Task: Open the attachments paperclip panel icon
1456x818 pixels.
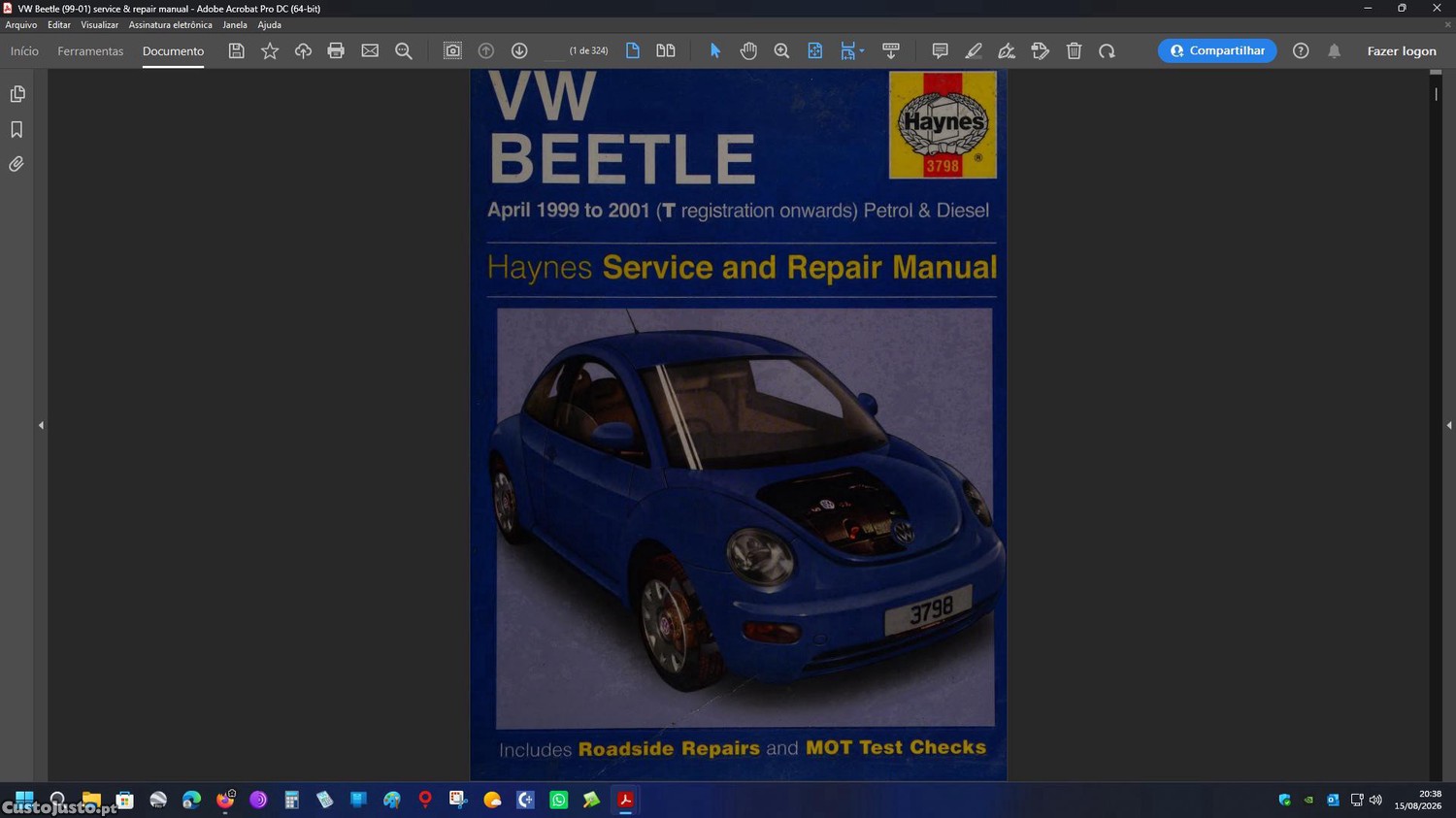Action: [x=17, y=164]
